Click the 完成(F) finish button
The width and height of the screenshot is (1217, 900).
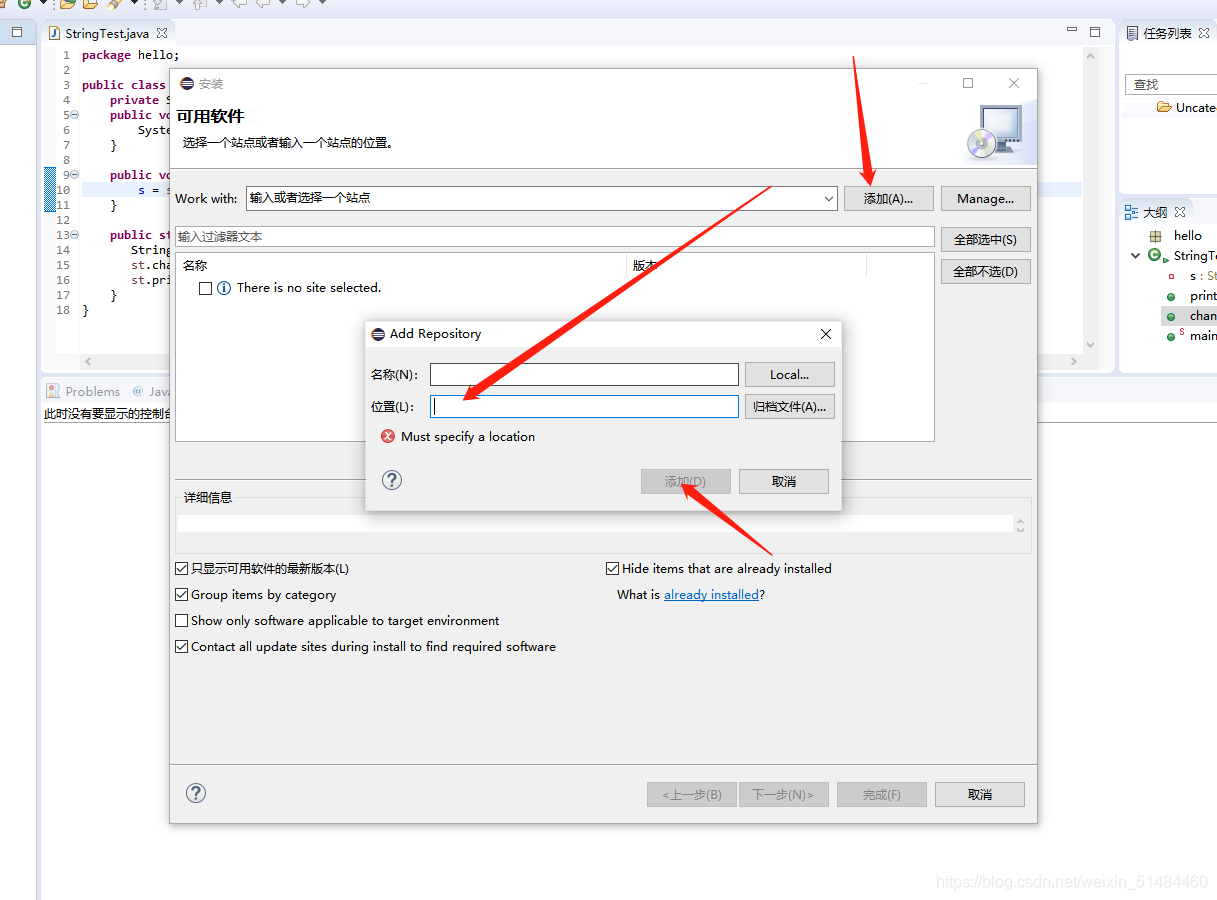pyautogui.click(x=881, y=794)
